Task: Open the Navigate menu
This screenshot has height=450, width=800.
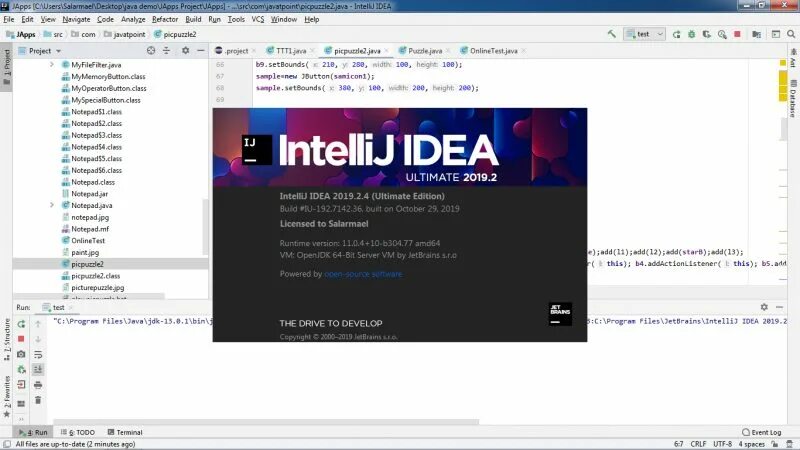Action: pos(76,19)
